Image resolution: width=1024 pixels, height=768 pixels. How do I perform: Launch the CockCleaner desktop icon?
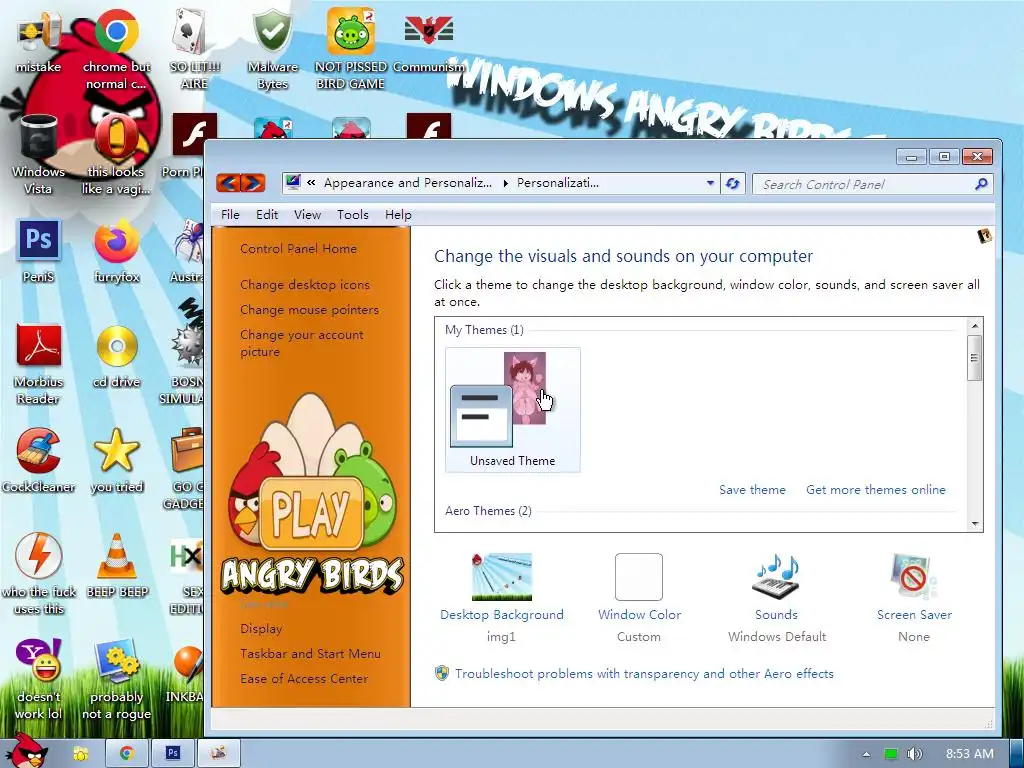(38, 460)
